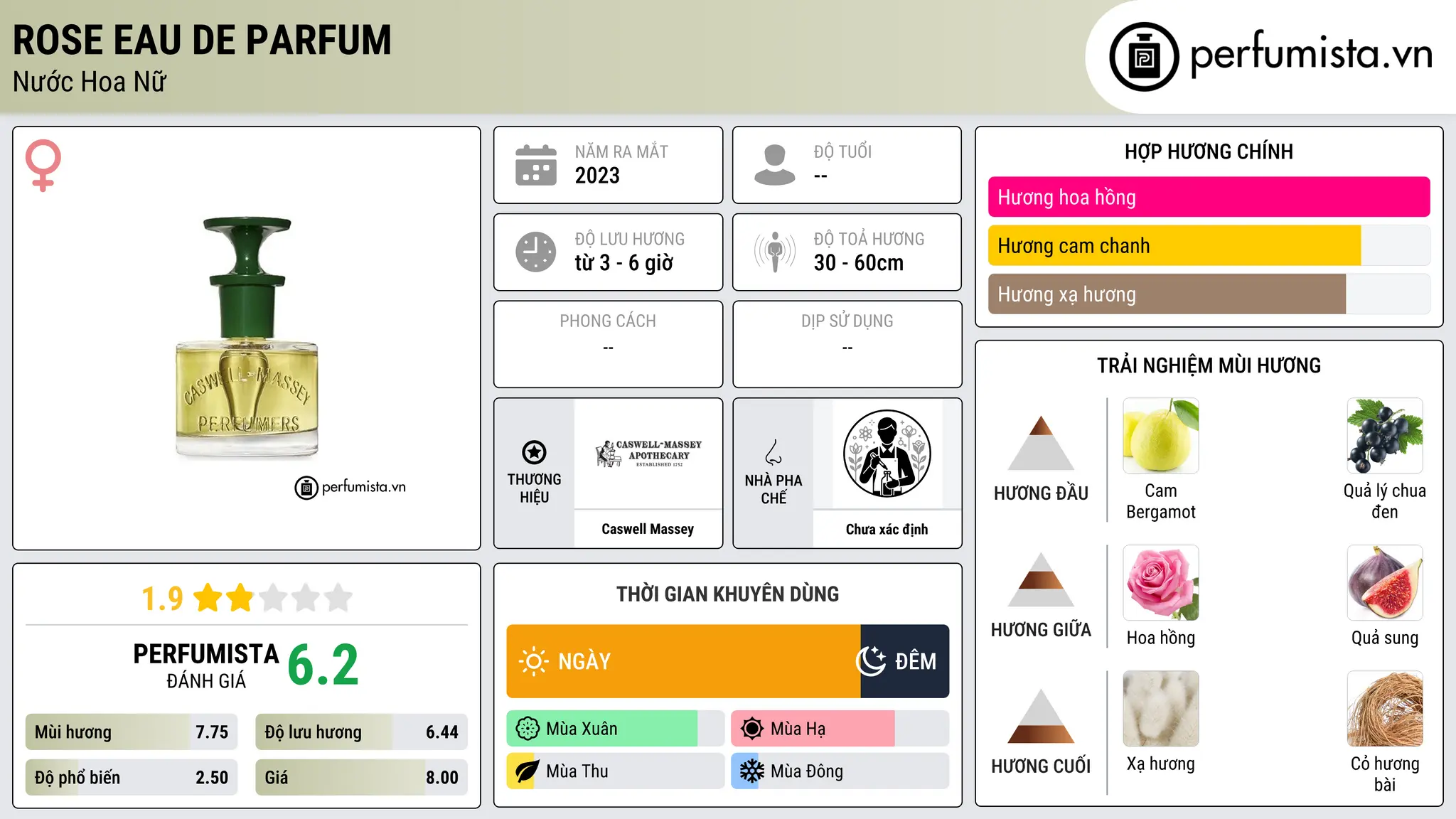Click the Độ phổ biến 2.50 score bar
The image size is (1456, 819).
[132, 777]
